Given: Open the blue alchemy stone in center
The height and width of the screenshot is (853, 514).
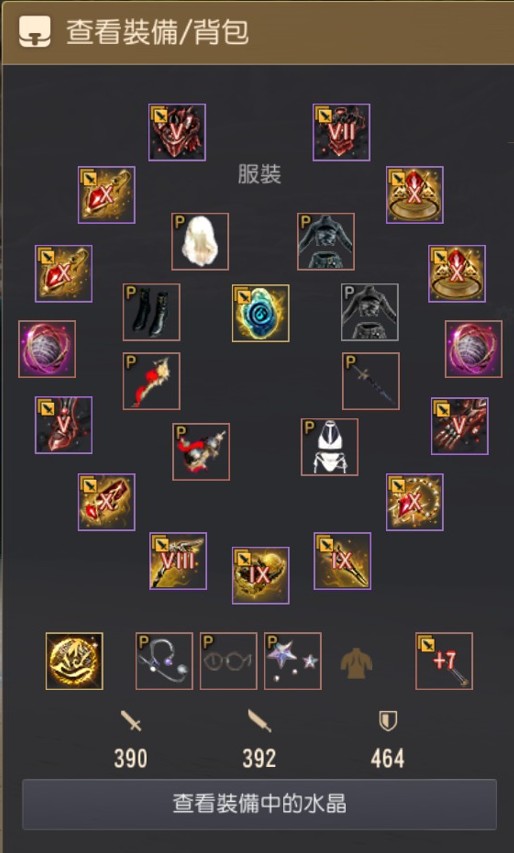Looking at the screenshot, I should (261, 313).
